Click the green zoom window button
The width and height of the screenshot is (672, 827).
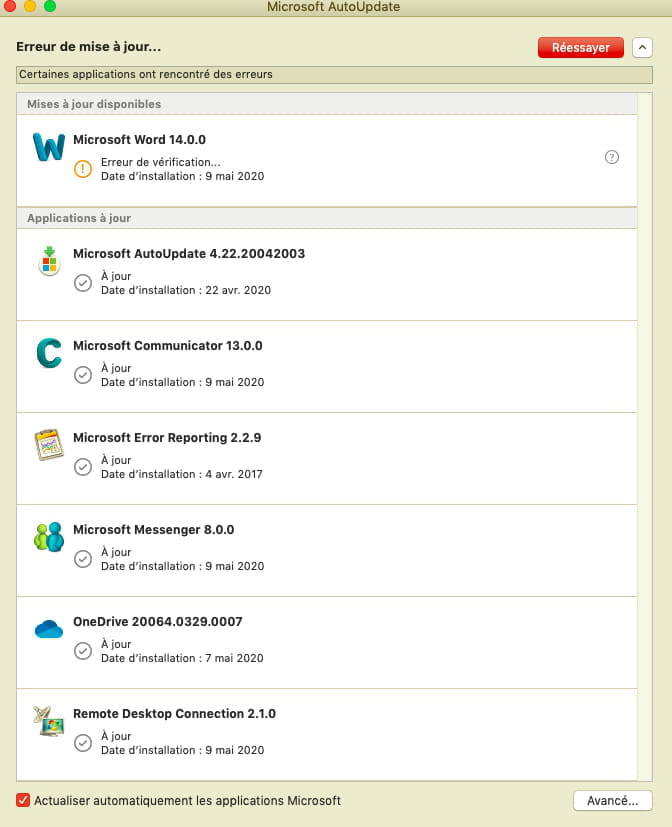coord(50,6)
